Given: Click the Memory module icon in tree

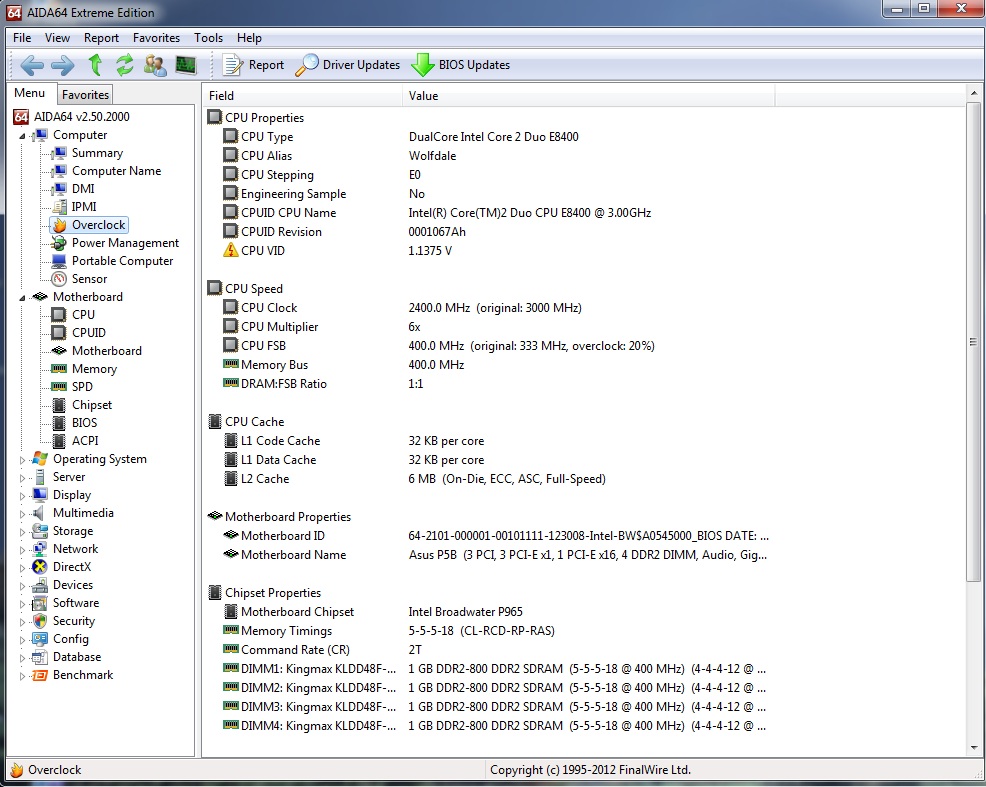Looking at the screenshot, I should (59, 369).
